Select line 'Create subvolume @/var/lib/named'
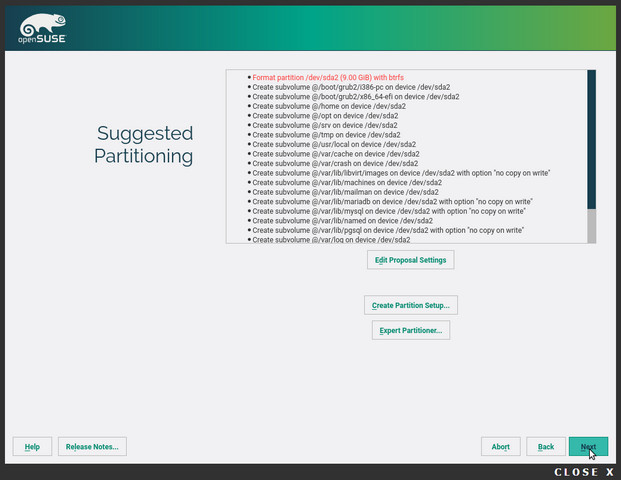Viewport: 621px width, 480px height. pyautogui.click(x=343, y=221)
